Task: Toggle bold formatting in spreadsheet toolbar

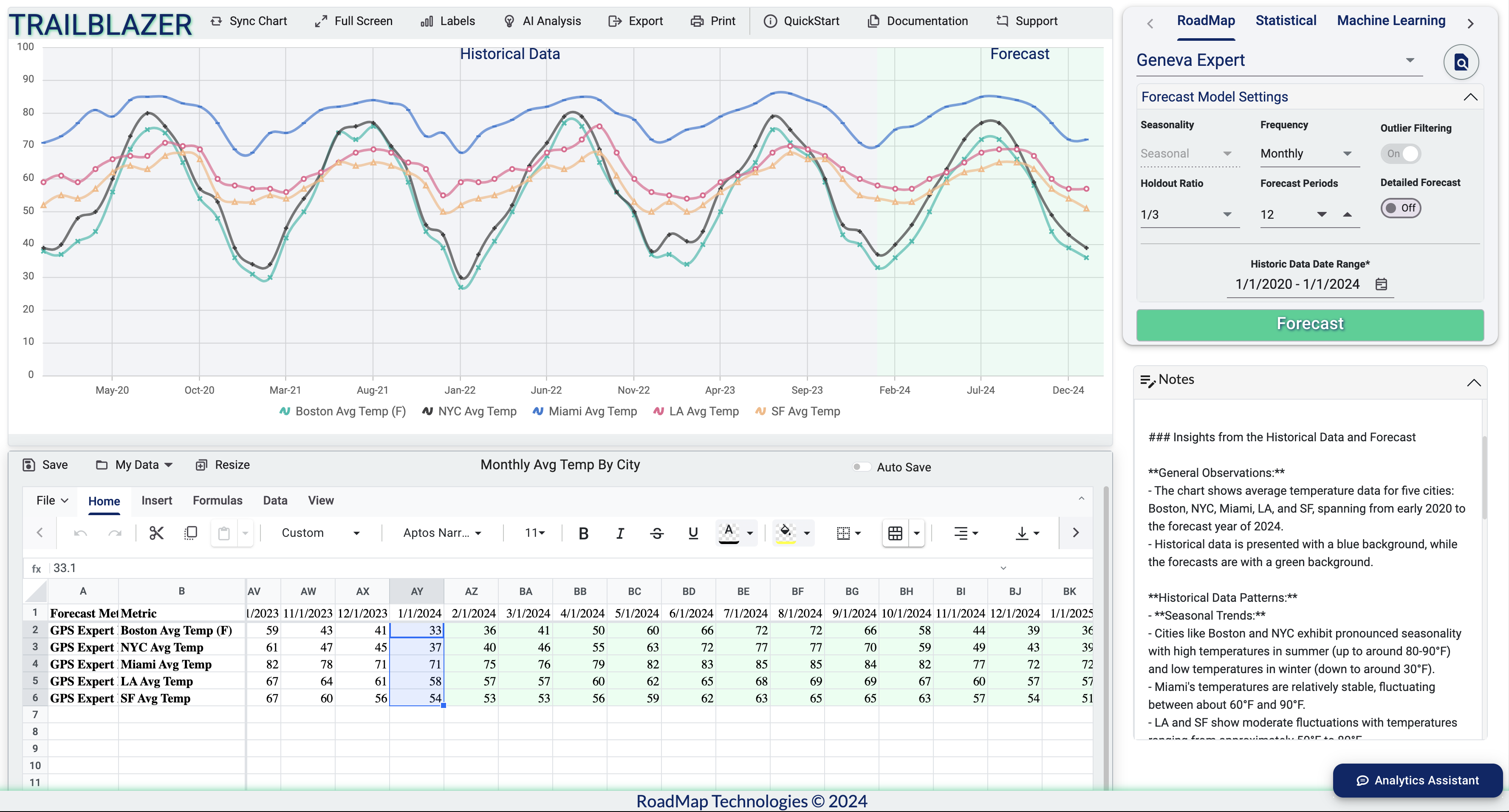Action: [x=583, y=533]
